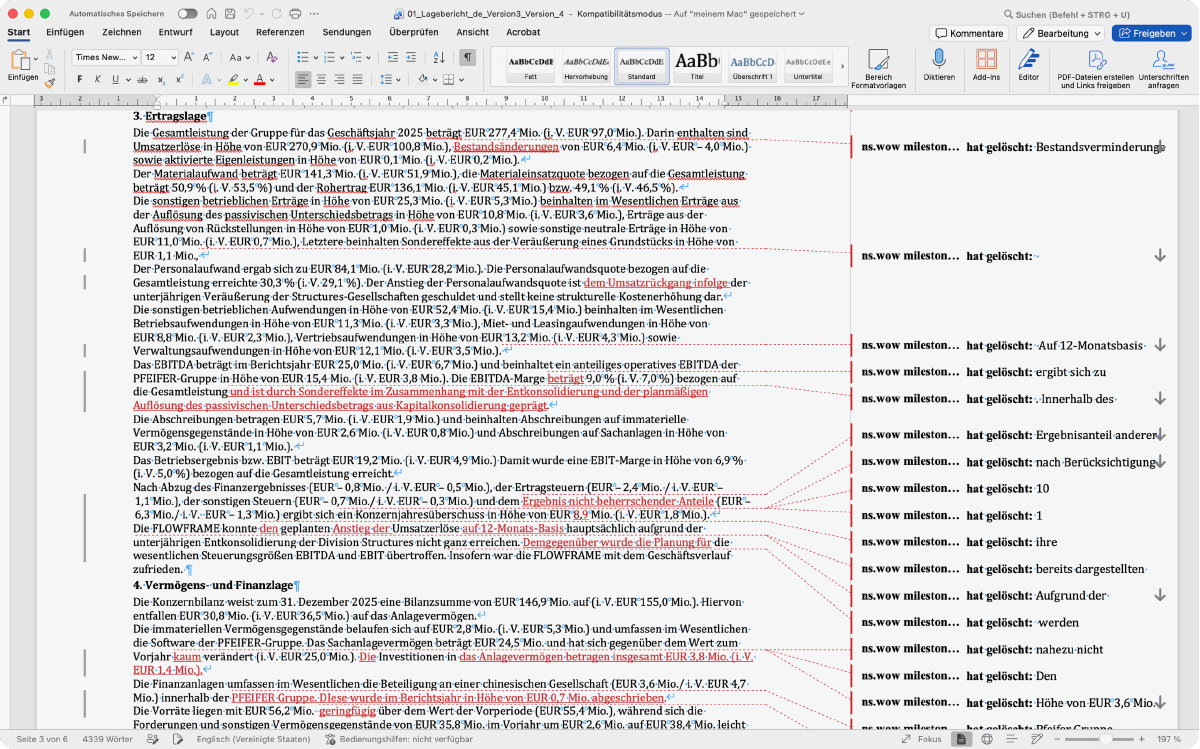Open the Home icon in the title bar

coord(211,14)
